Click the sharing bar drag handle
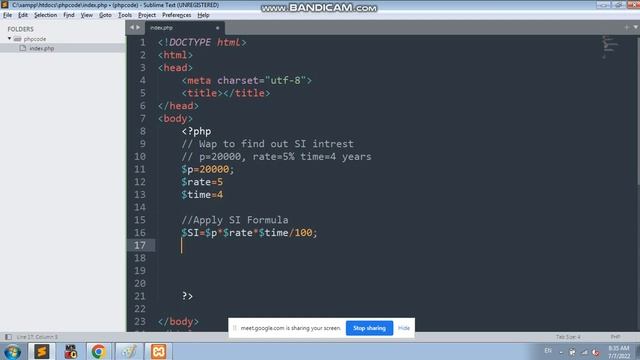 [x=235, y=328]
